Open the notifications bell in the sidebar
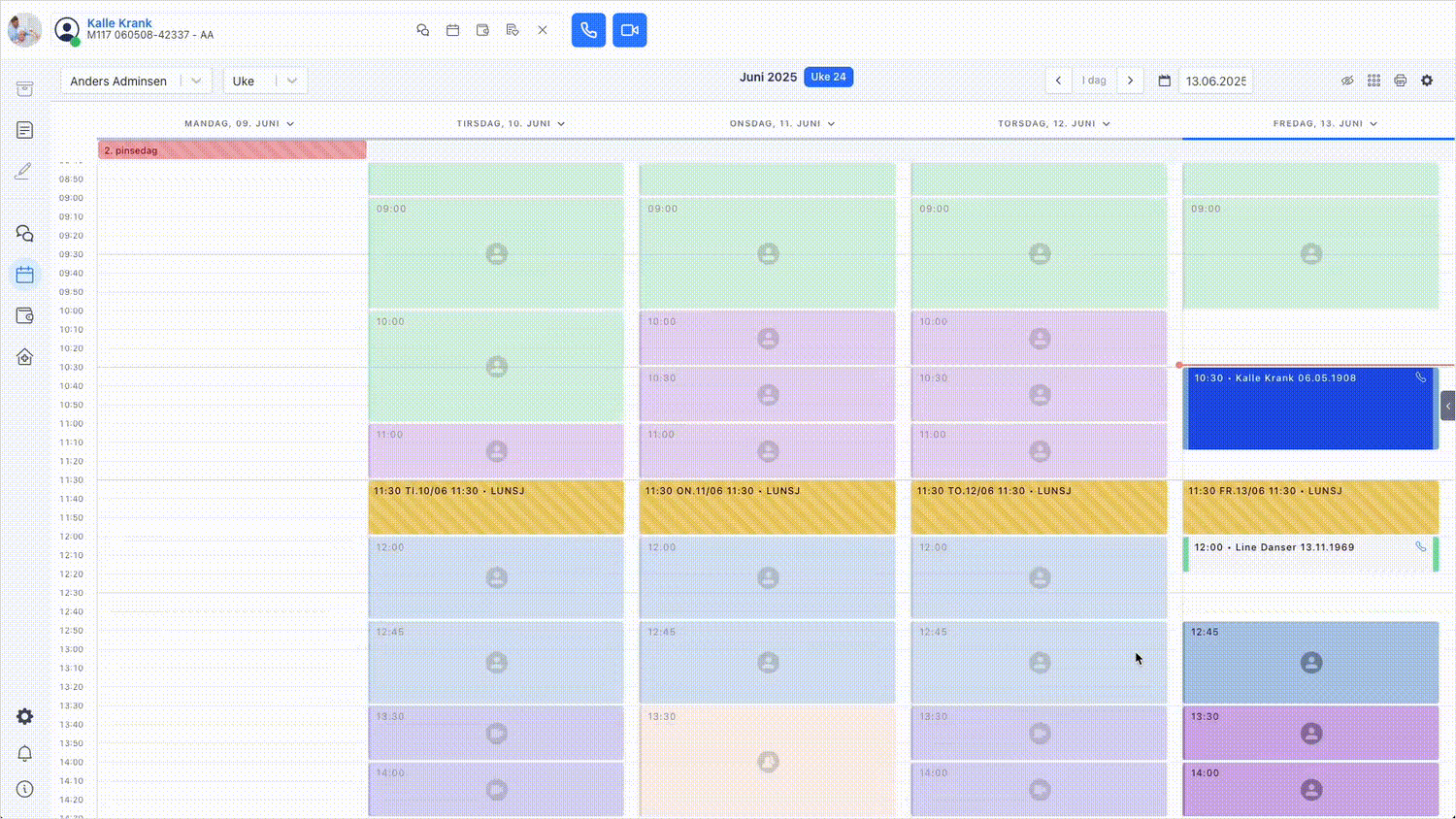This screenshot has width=1456, height=819. (25, 754)
